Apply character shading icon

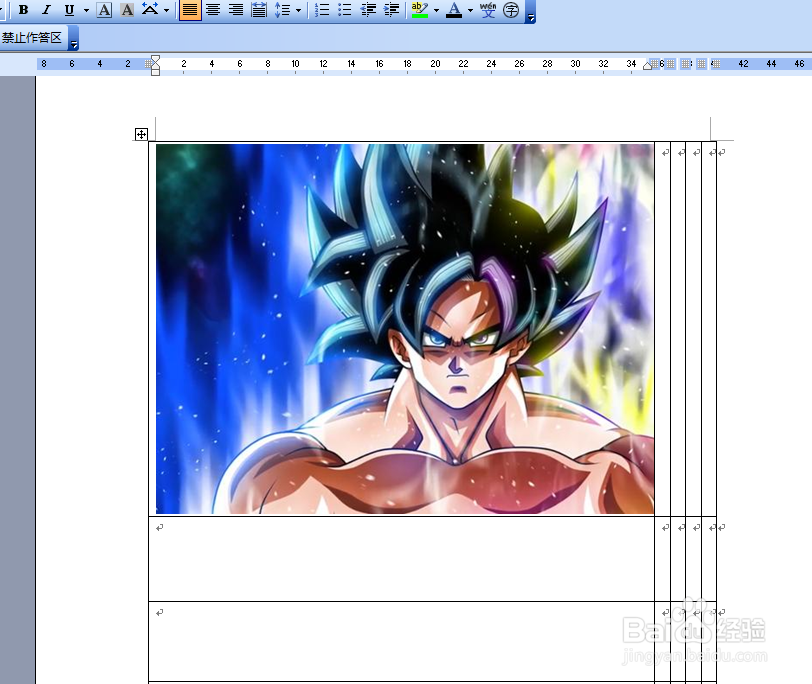point(127,9)
